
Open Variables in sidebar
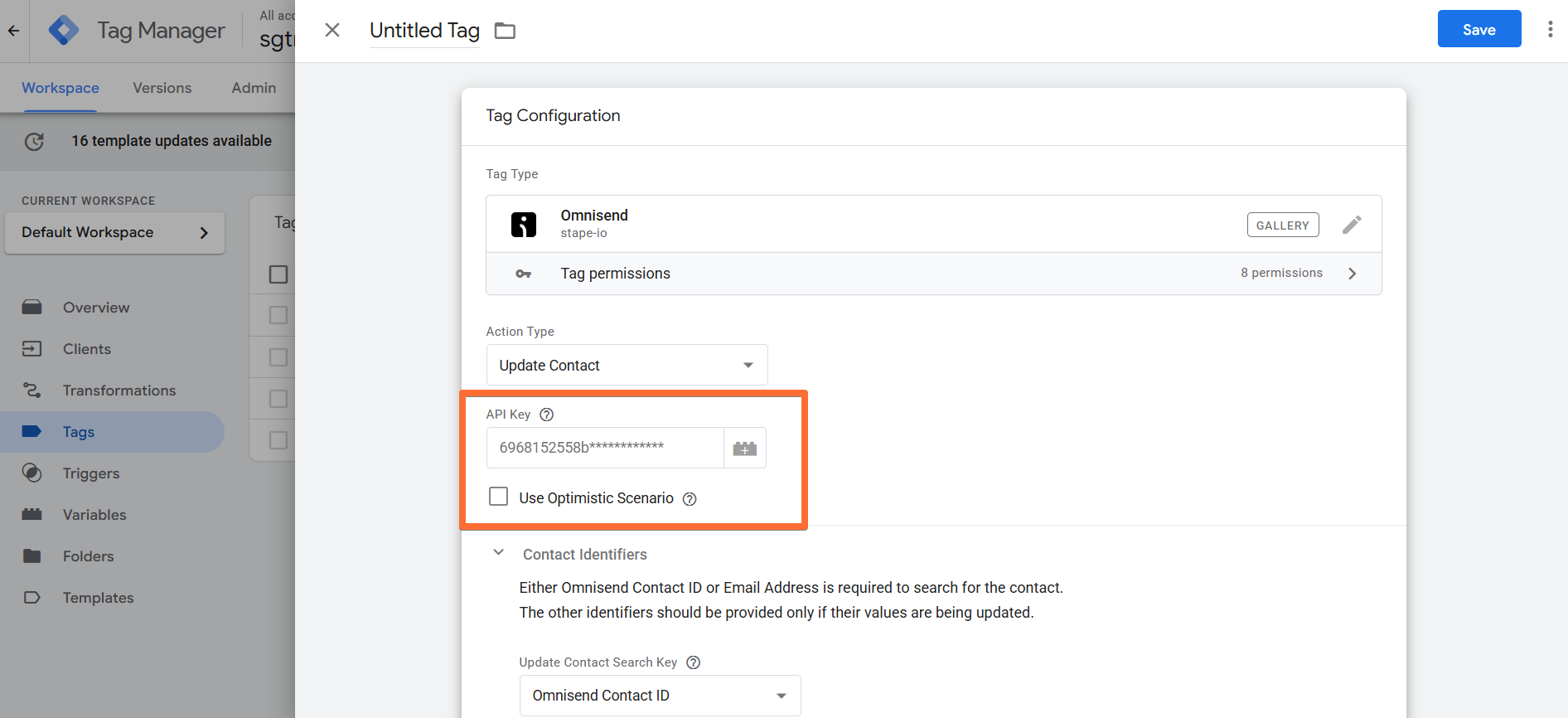(94, 515)
